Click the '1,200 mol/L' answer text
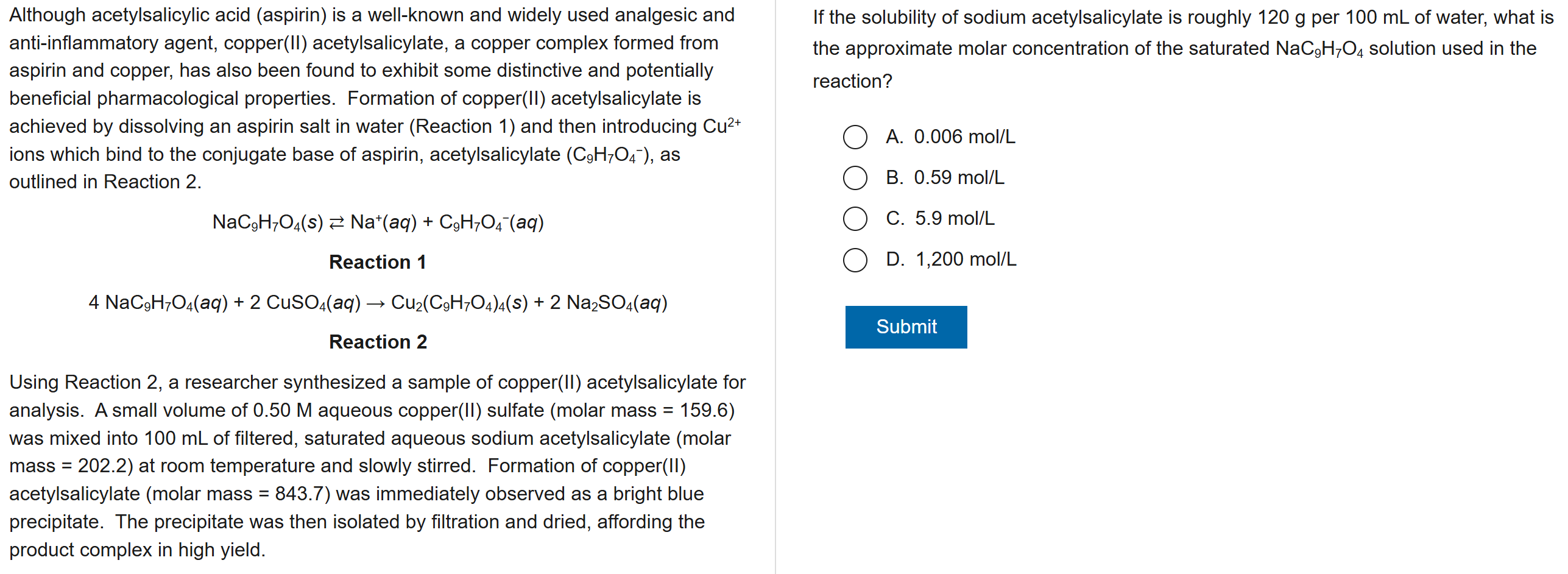This screenshot has height=574, width=1568. point(966,260)
